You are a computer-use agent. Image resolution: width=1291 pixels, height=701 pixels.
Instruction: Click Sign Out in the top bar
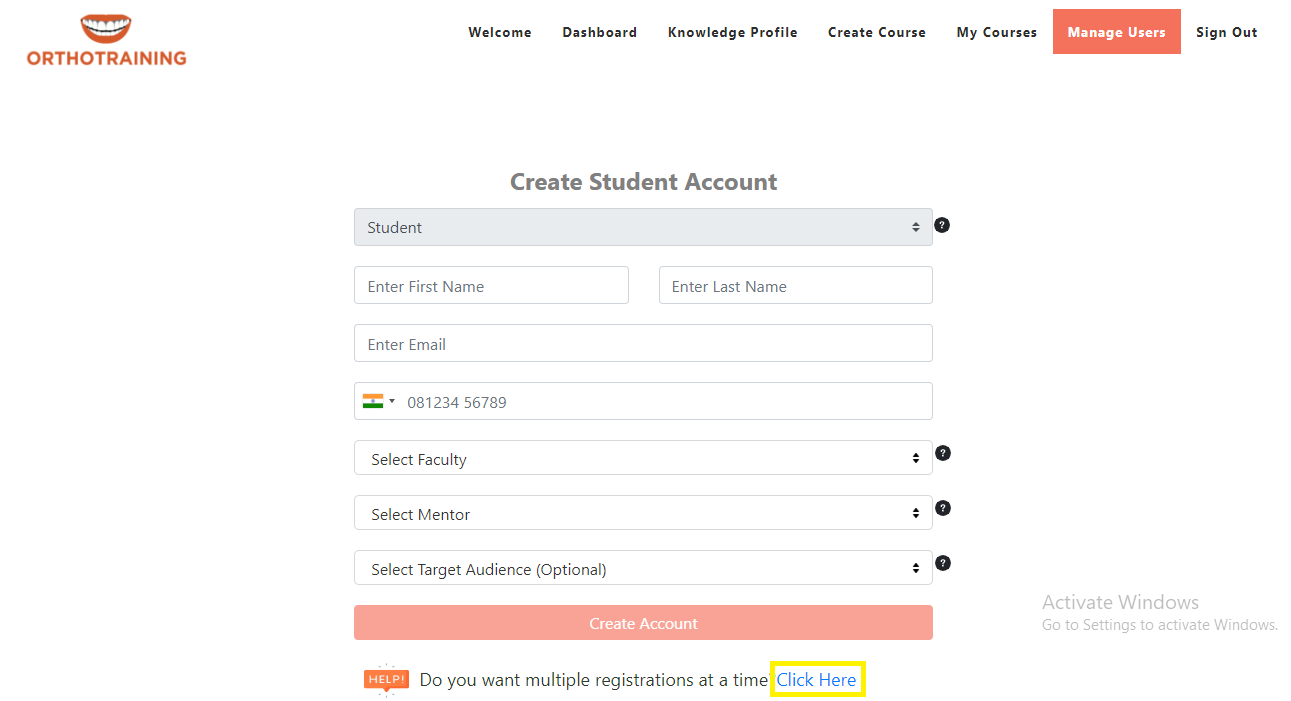click(1226, 32)
